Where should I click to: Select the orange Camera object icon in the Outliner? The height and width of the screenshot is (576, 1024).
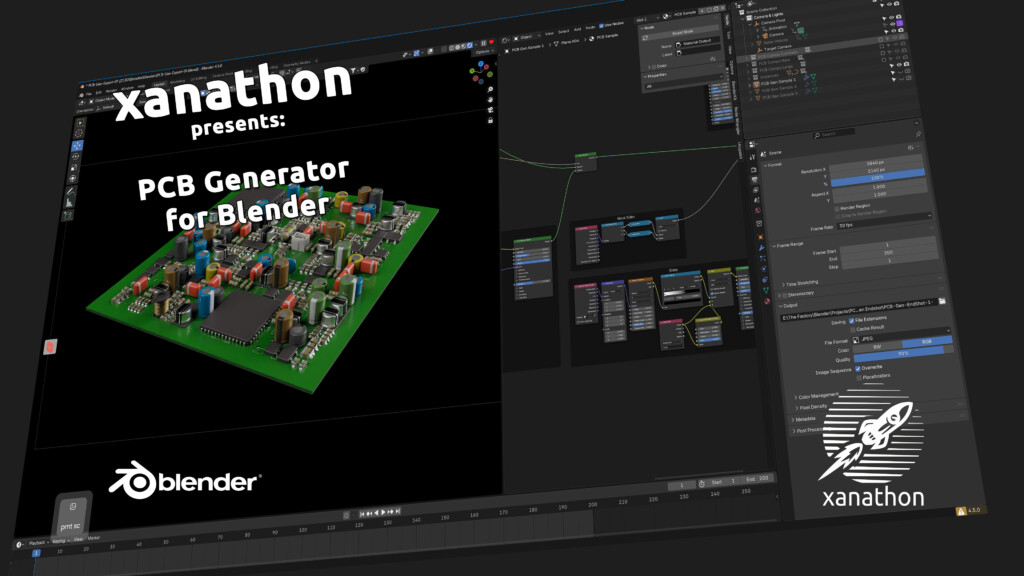[x=766, y=34]
